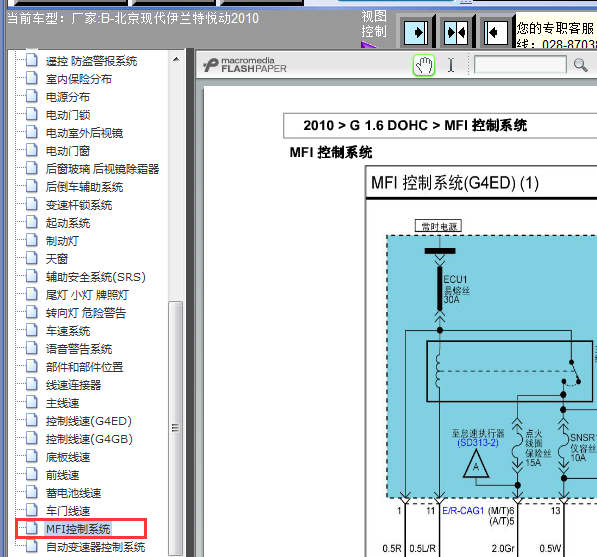Click document icon beside 电源分布
Screen dimensions: 597x557
point(32,96)
